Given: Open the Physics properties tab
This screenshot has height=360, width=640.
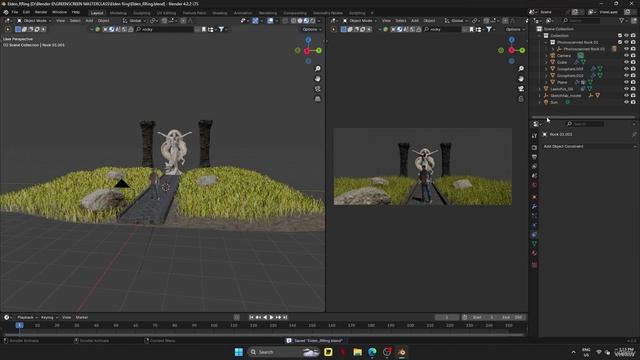Looking at the screenshot, I should [x=534, y=225].
